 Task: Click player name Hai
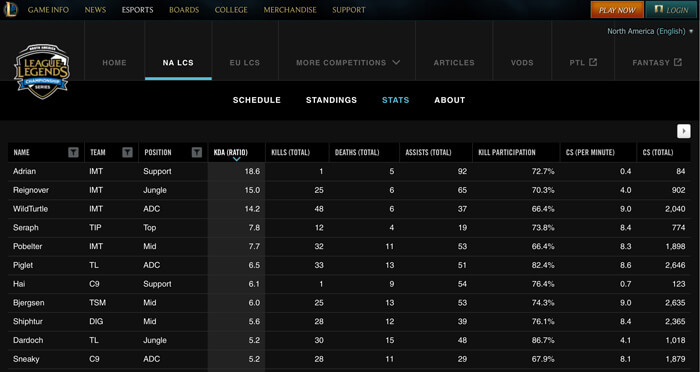(x=19, y=284)
